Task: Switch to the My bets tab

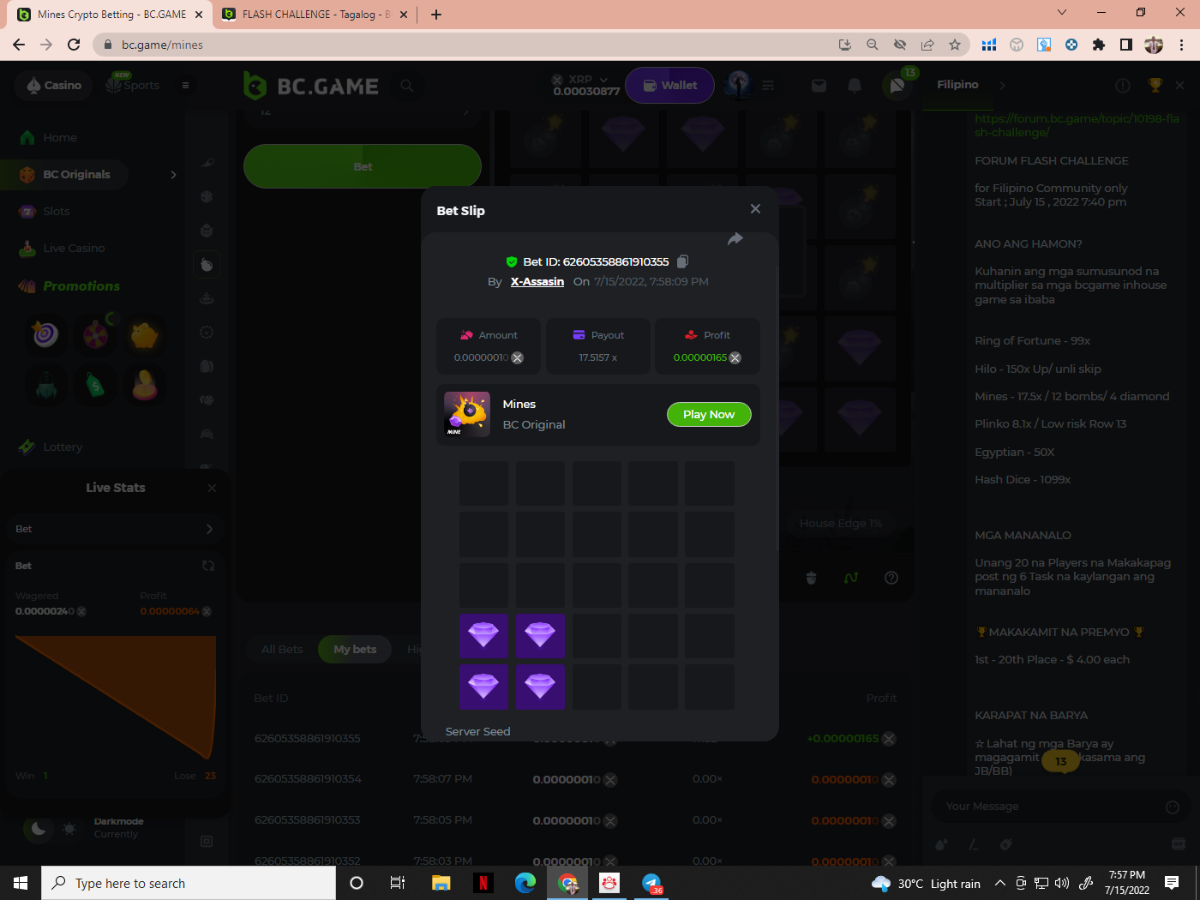Action: click(354, 649)
